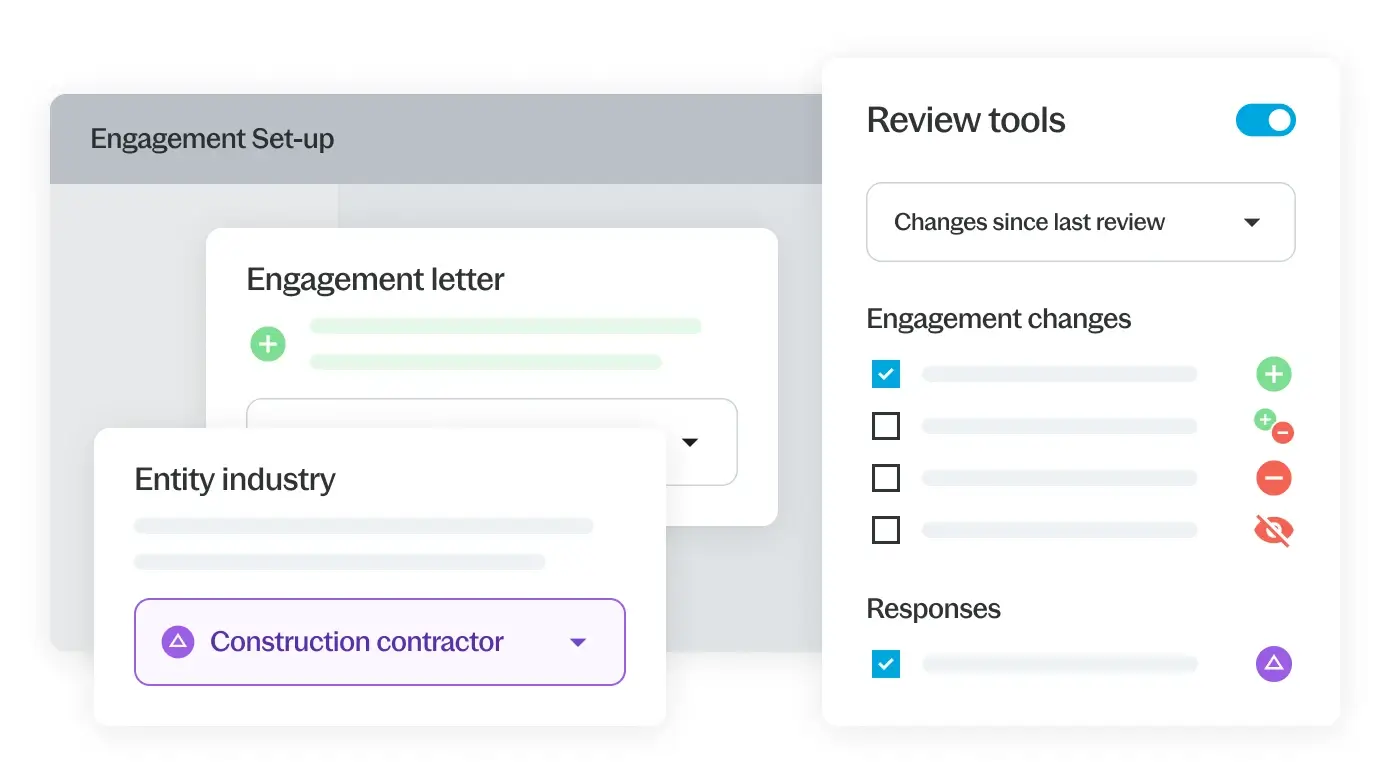
Task: Expand the Construction contractor dropdown arrow
Action: click(577, 643)
